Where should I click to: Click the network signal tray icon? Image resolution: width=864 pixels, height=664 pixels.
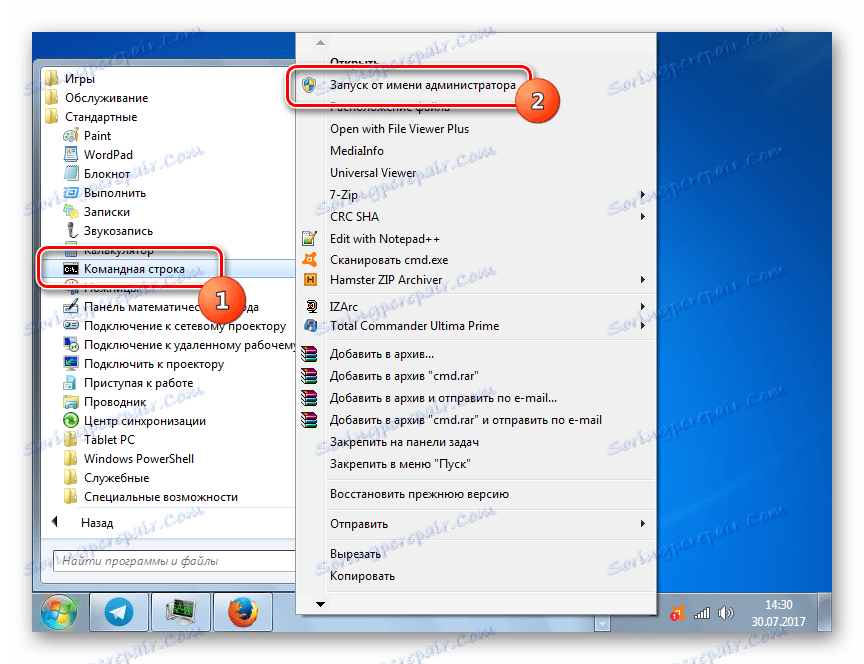tap(701, 613)
